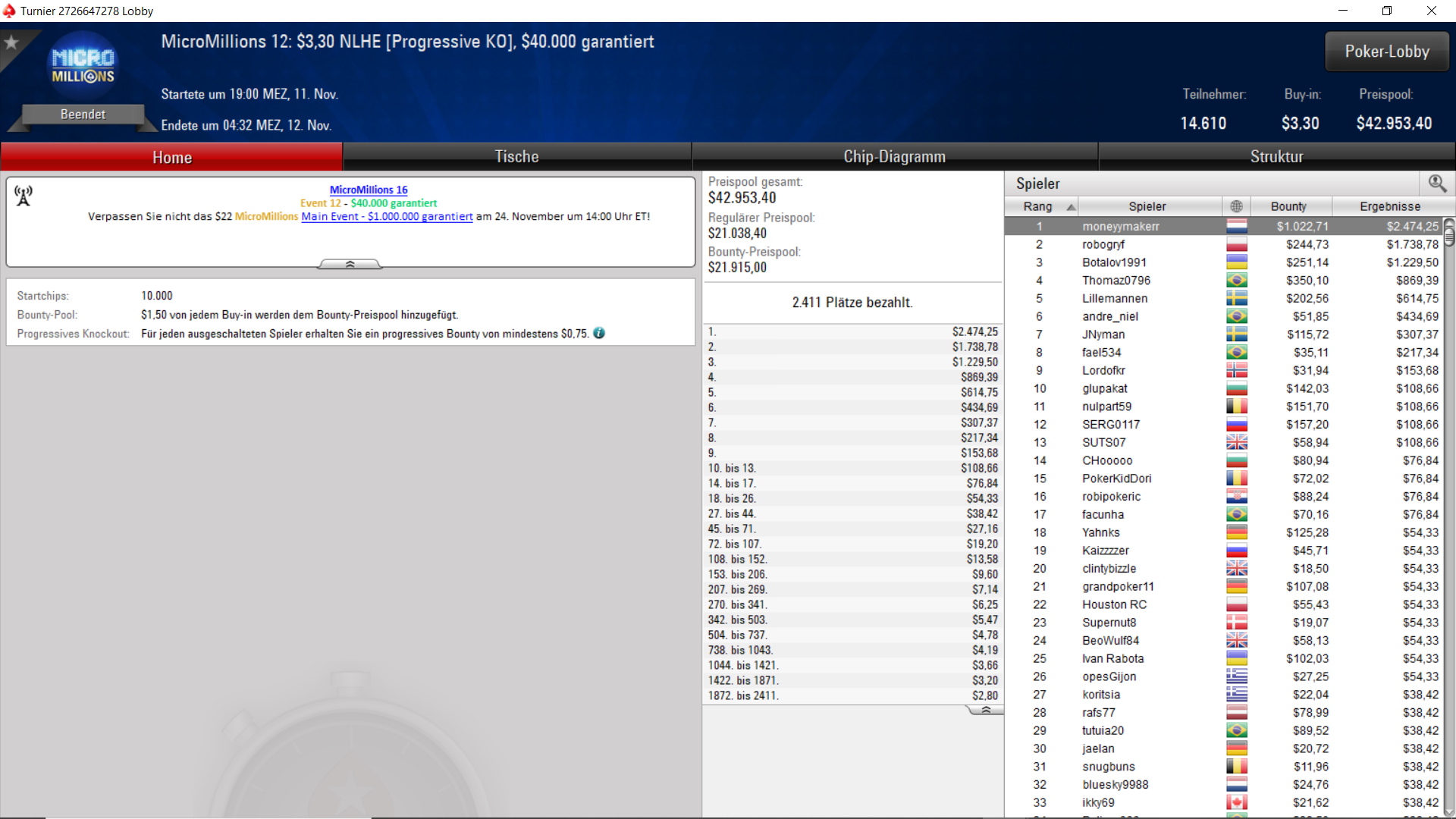The image size is (1456, 819).
Task: Click the favorite star icon
Action: (11, 42)
